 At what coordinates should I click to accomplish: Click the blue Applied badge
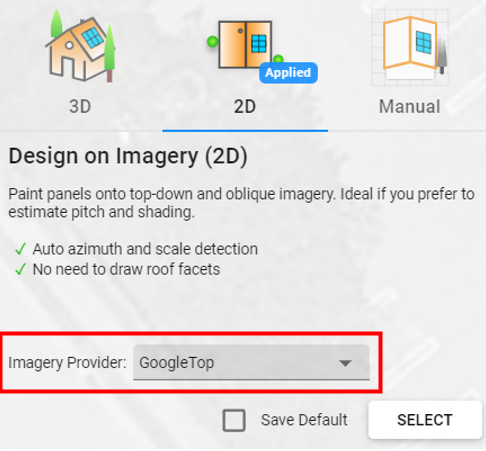288,73
